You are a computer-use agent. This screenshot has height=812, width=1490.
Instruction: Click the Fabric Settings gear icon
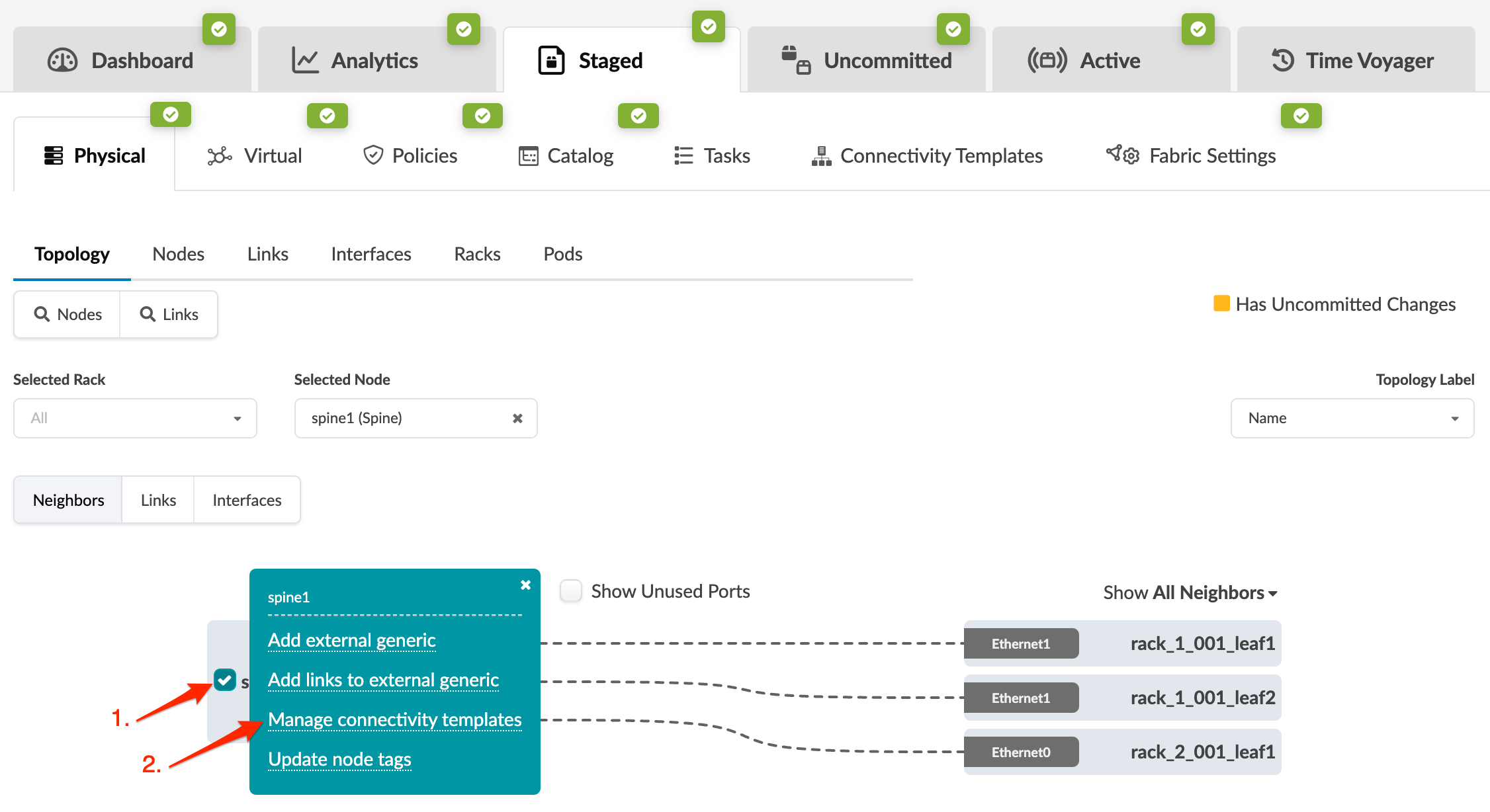[x=1123, y=155]
